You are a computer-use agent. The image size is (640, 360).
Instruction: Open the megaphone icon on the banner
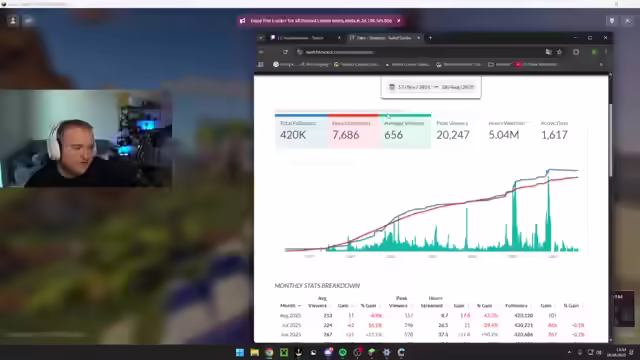point(242,20)
